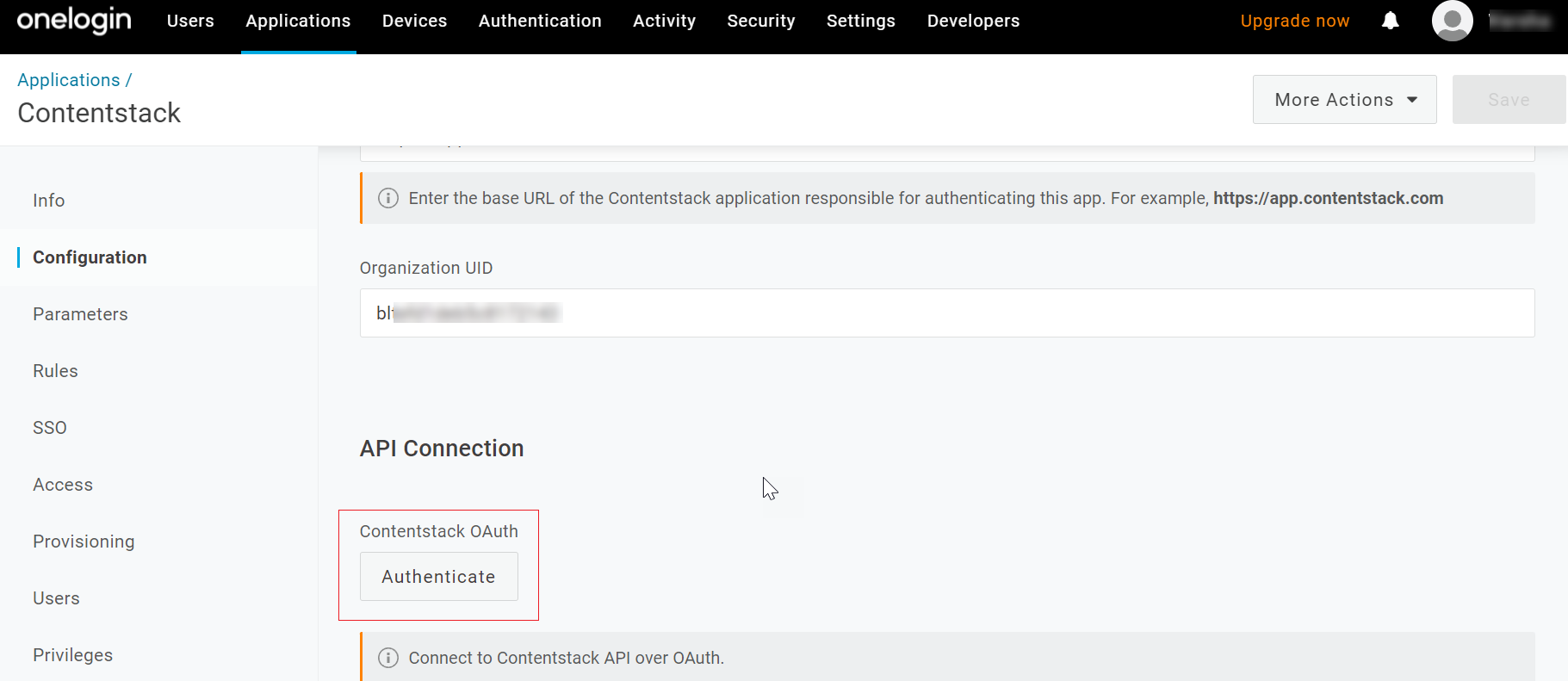This screenshot has width=1568, height=681.
Task: Click the blurred account name
Action: tap(1520, 21)
